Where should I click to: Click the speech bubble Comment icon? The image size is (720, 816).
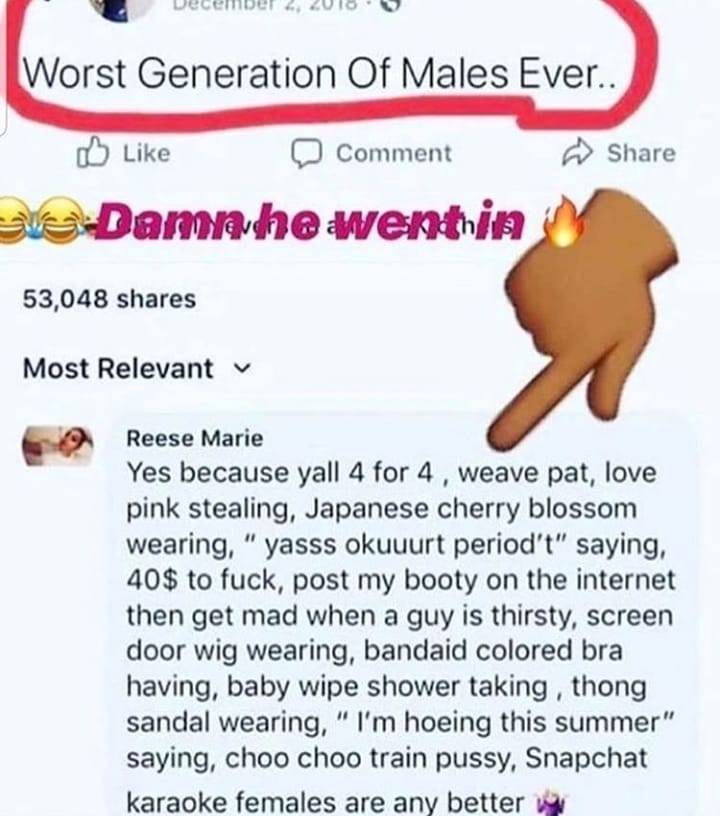306,153
